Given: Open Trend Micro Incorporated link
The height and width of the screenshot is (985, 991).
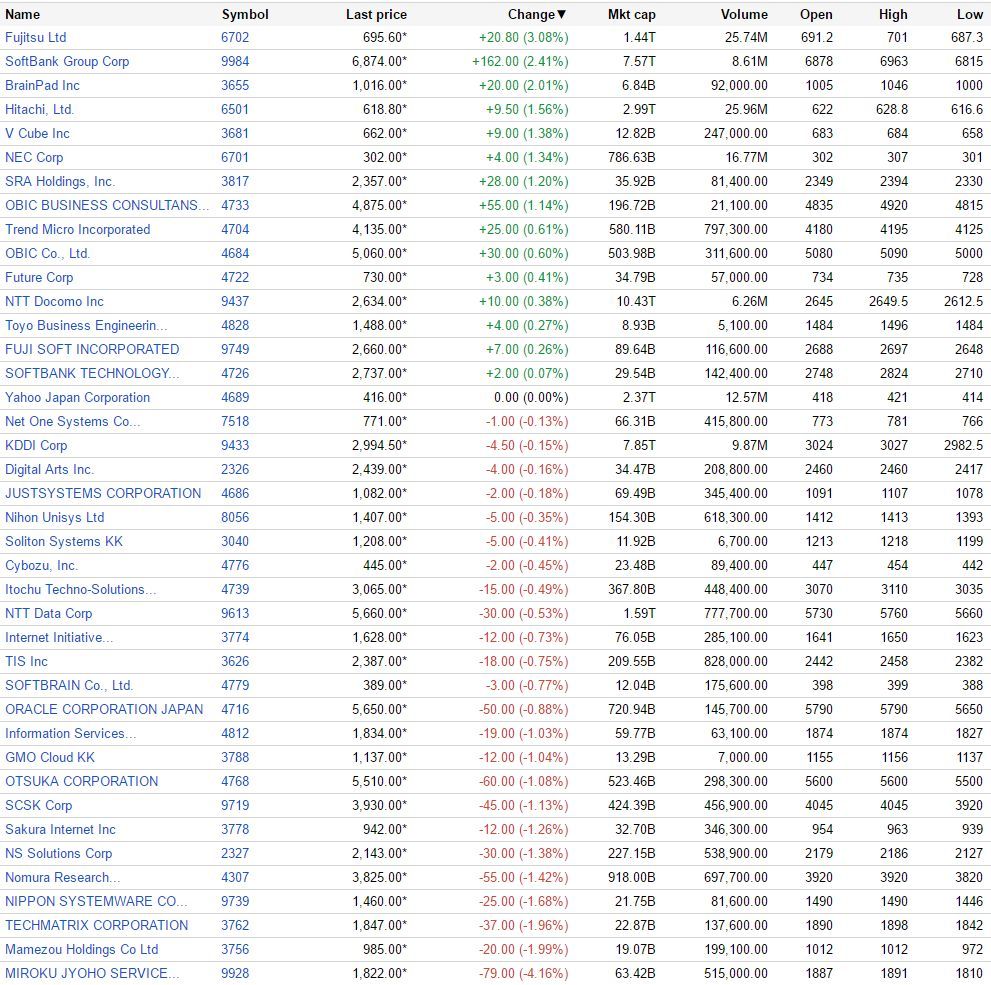Looking at the screenshot, I should click(78, 229).
